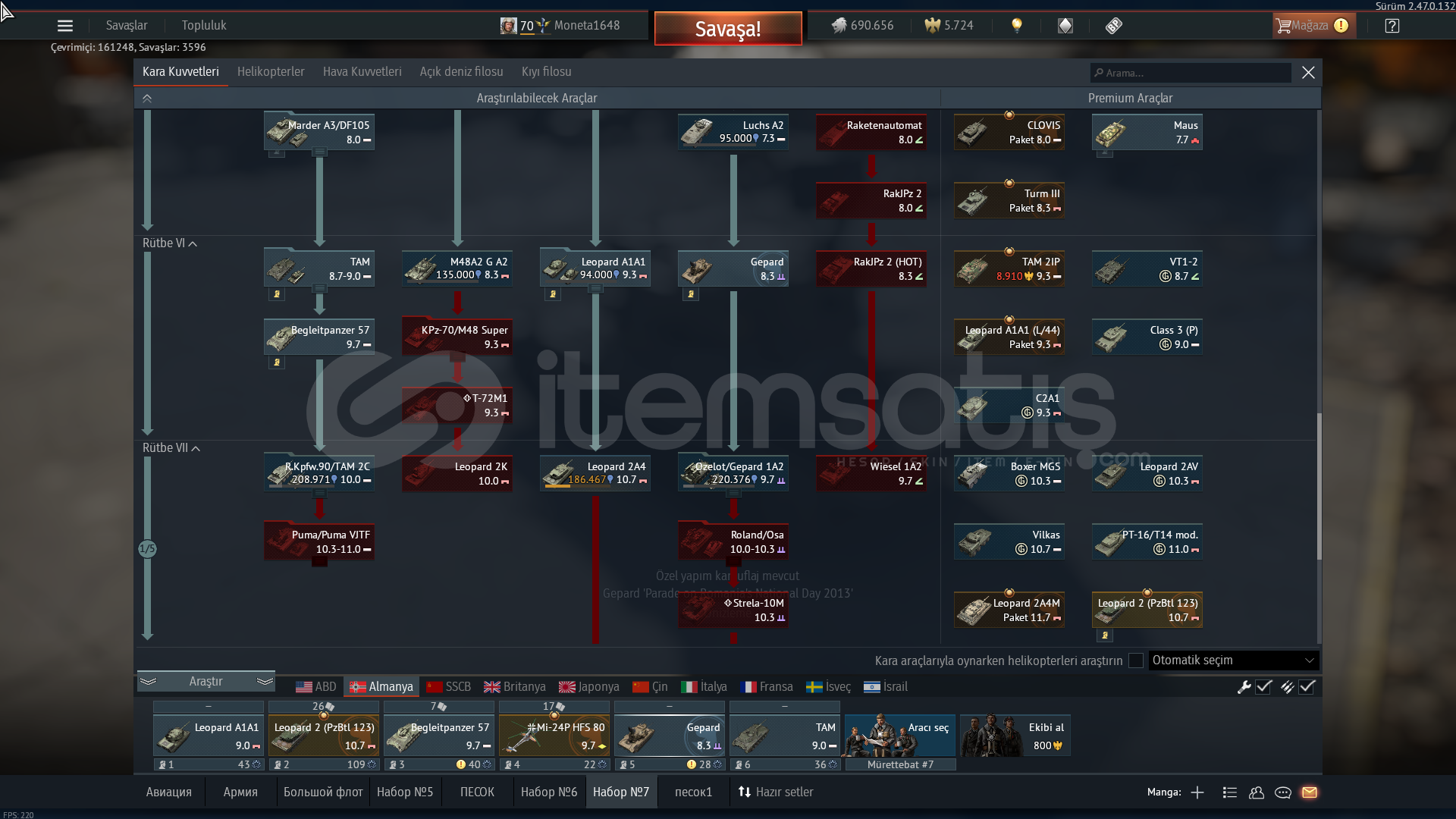The width and height of the screenshot is (1456, 819).
Task: Toggle the auto-repair checkbox
Action: [x=1263, y=687]
